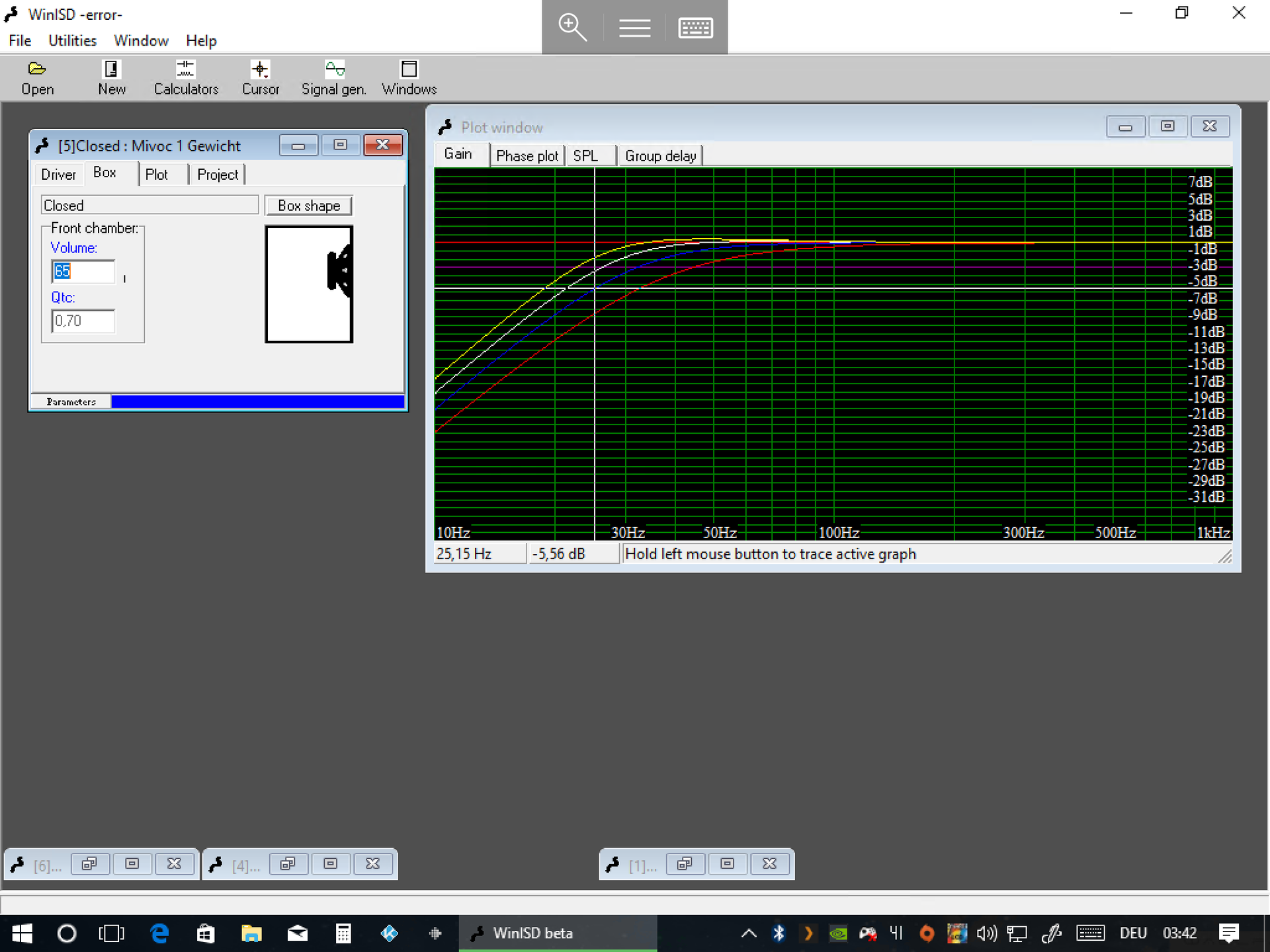Click the -5,56 dB status field
Viewport: 1270px width, 952px height.
pos(574,554)
